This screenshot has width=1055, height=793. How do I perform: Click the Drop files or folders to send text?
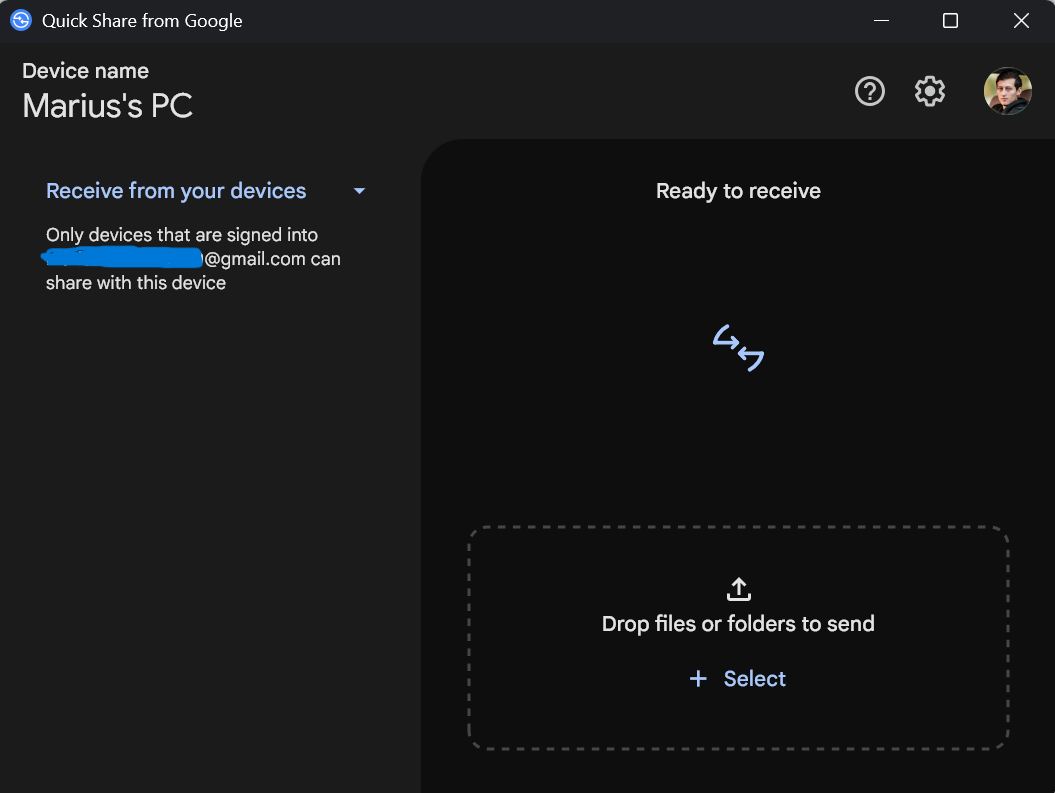(x=738, y=624)
